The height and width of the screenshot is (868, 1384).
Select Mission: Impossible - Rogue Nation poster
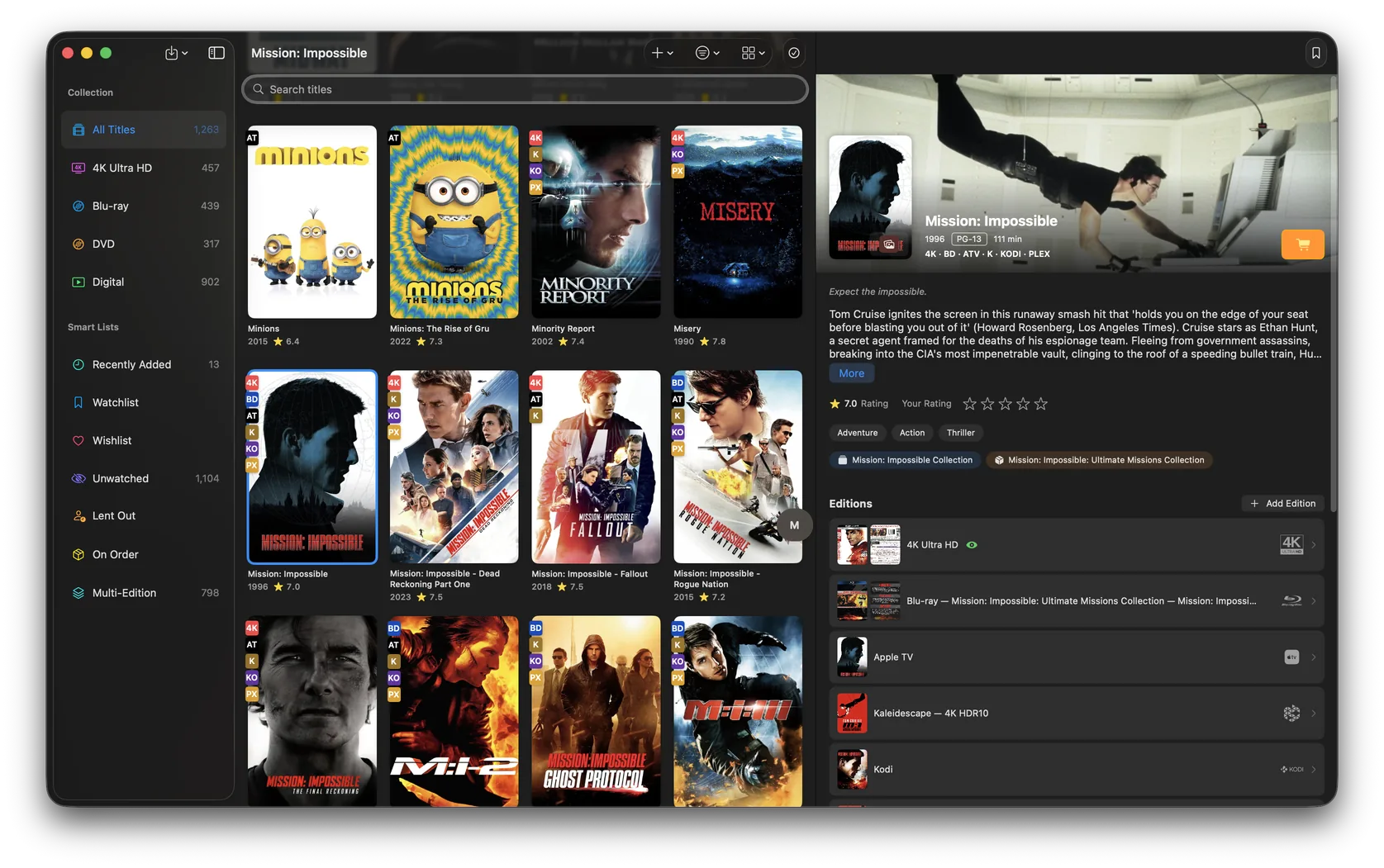[738, 467]
